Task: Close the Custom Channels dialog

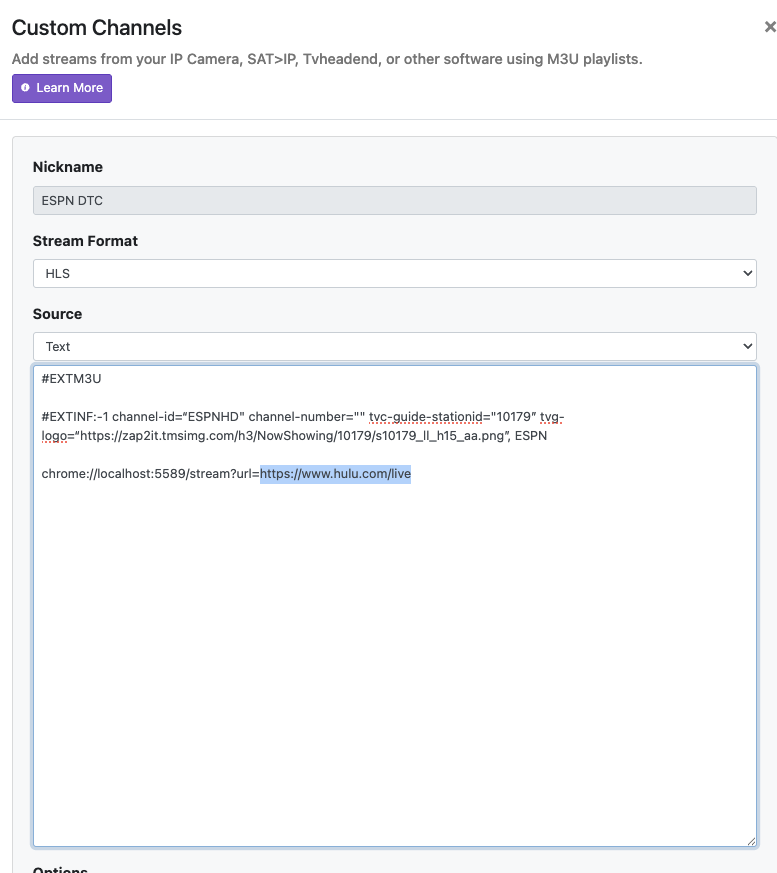Action: pyautogui.click(x=769, y=28)
